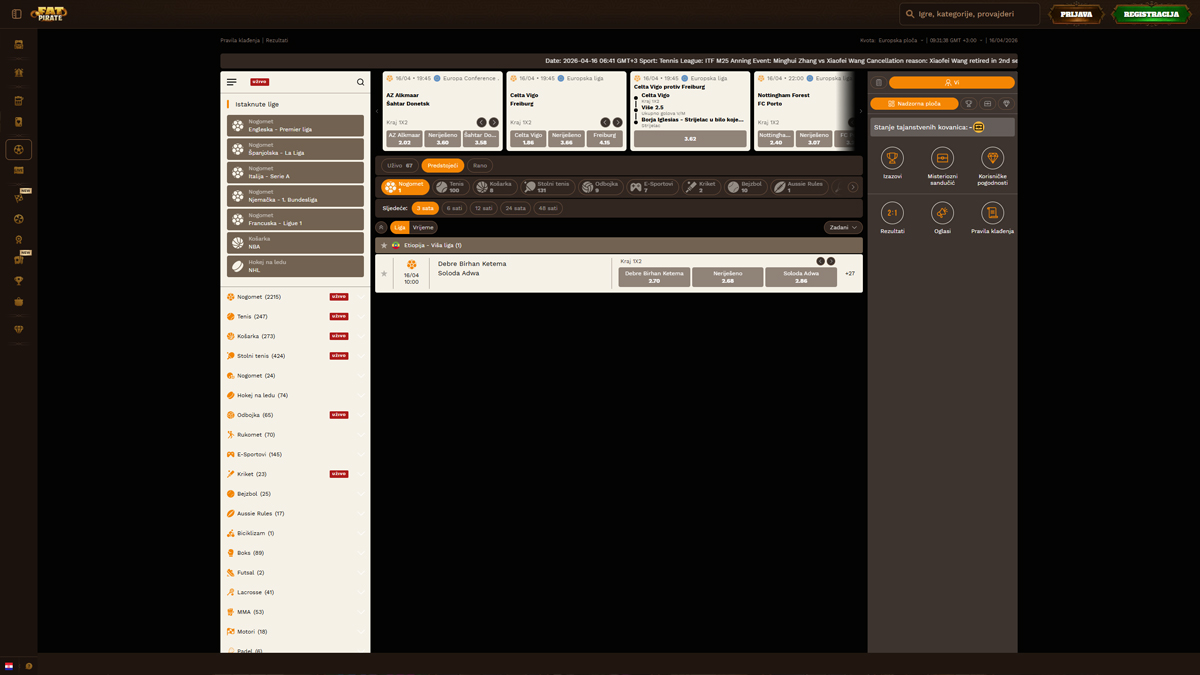Switch to the Uživo tab
Viewport: 1200px width, 675px height.
pos(400,165)
